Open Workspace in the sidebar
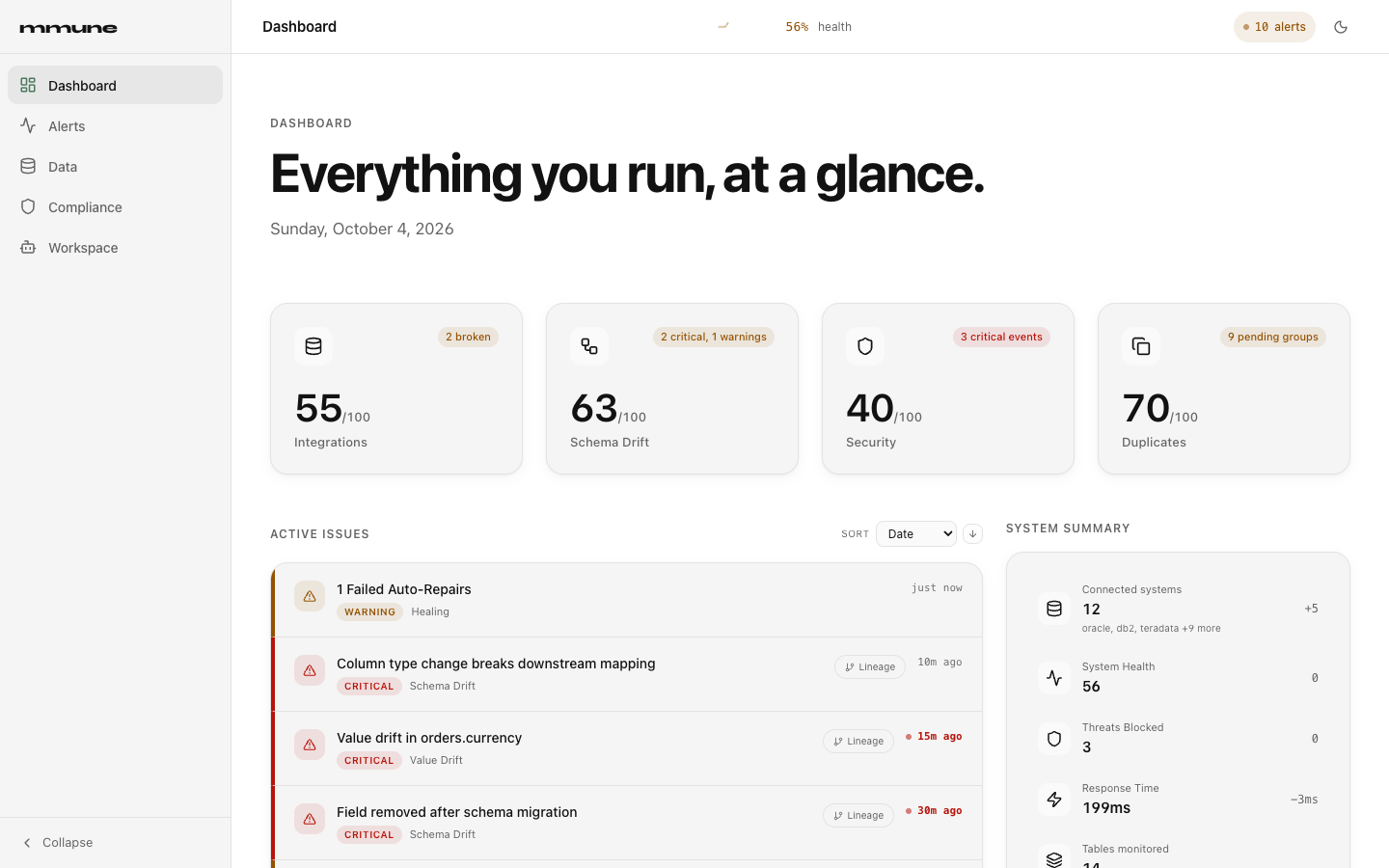 coord(115,247)
